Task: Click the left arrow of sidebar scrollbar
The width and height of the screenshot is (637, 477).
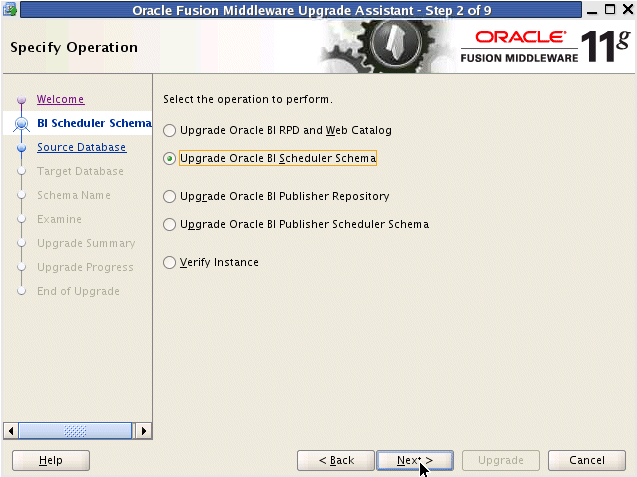Action: click(x=11, y=431)
